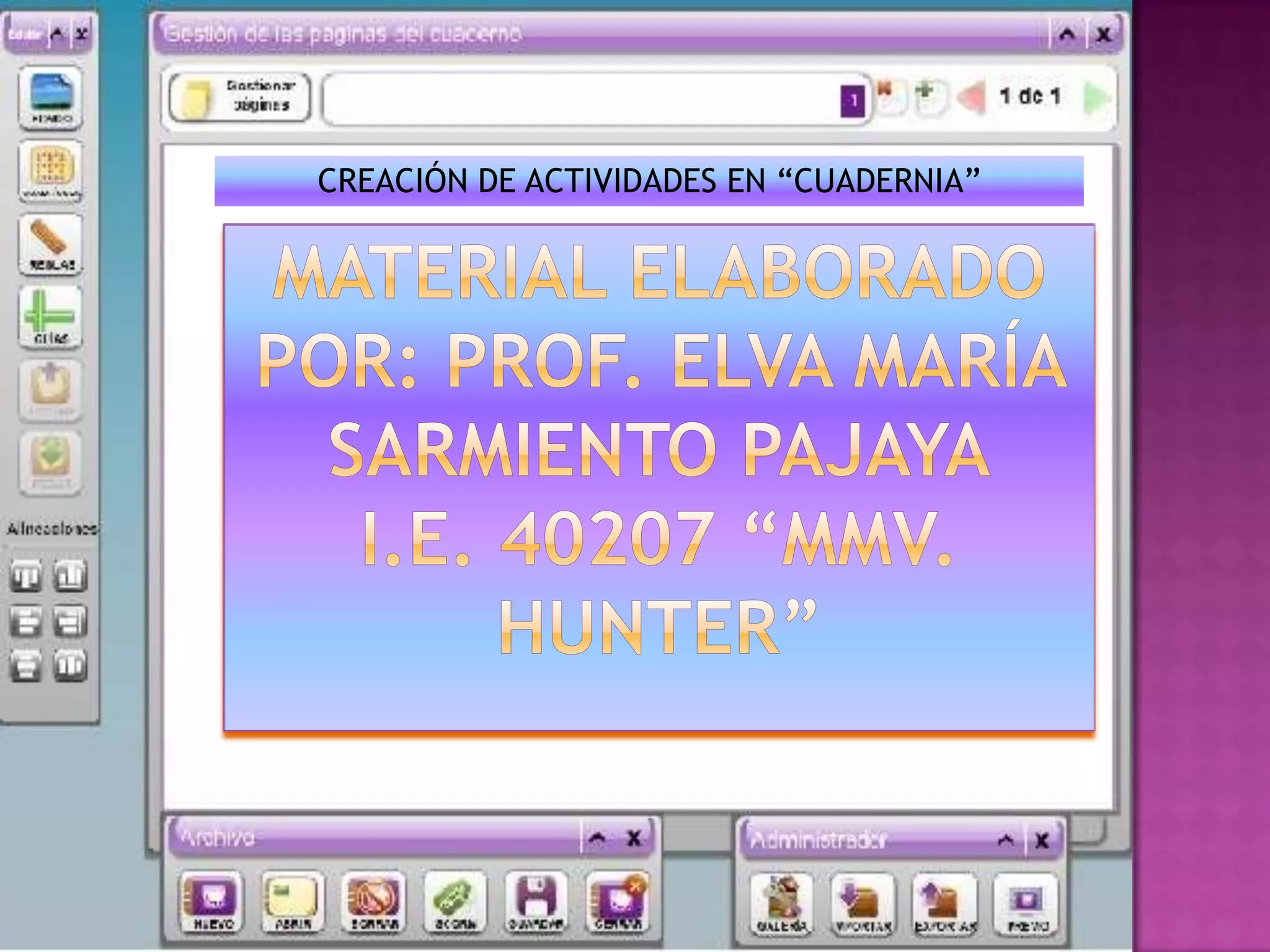Collapse the Archivo panel
1270x952 pixels.
pos(597,839)
